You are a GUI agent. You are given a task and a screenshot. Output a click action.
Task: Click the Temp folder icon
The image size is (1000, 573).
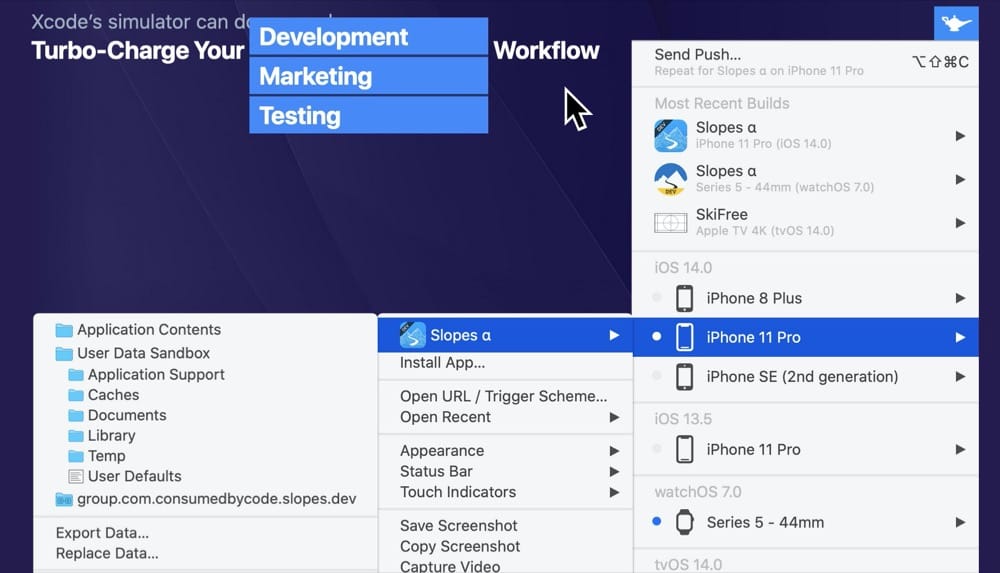pos(76,456)
